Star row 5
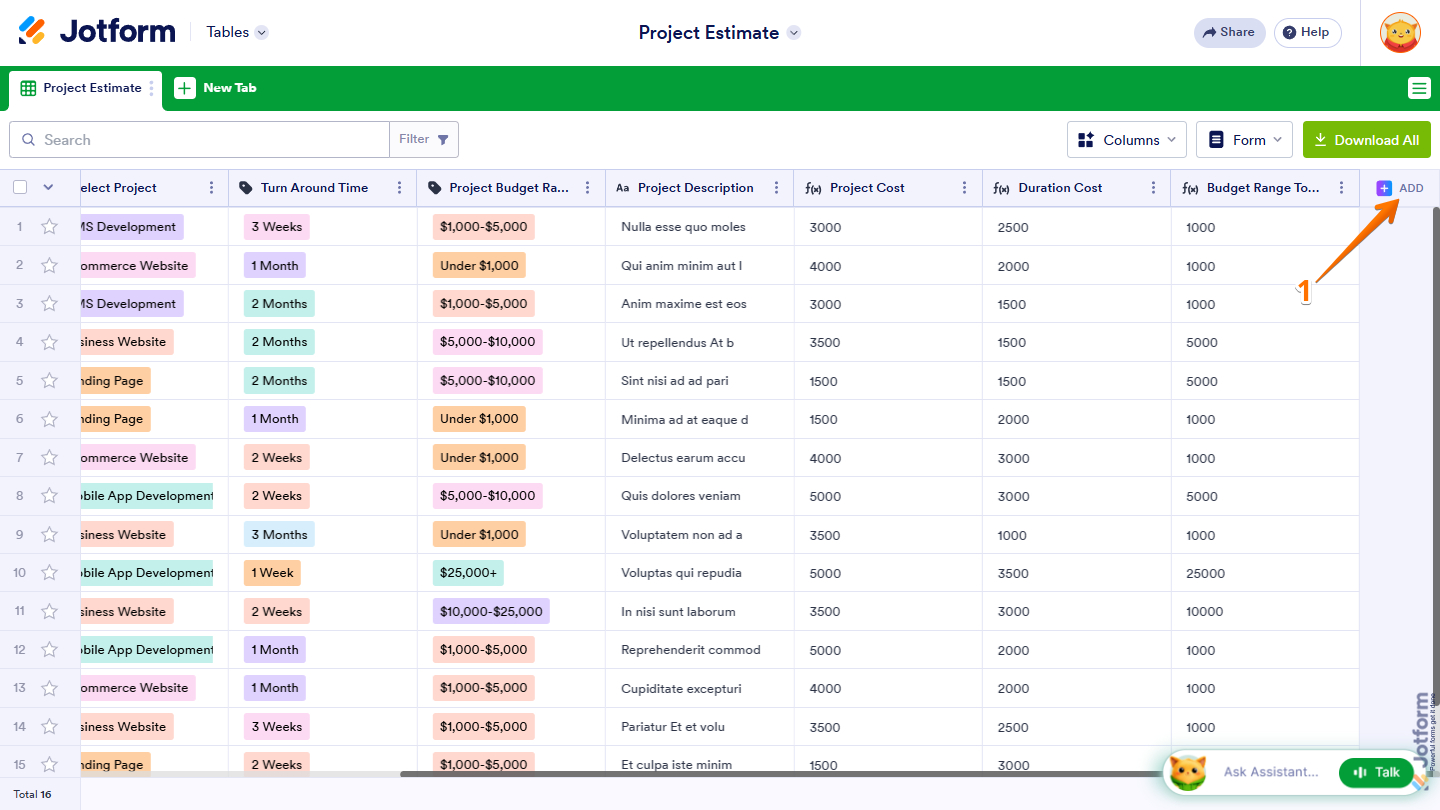This screenshot has width=1440, height=810. (49, 381)
